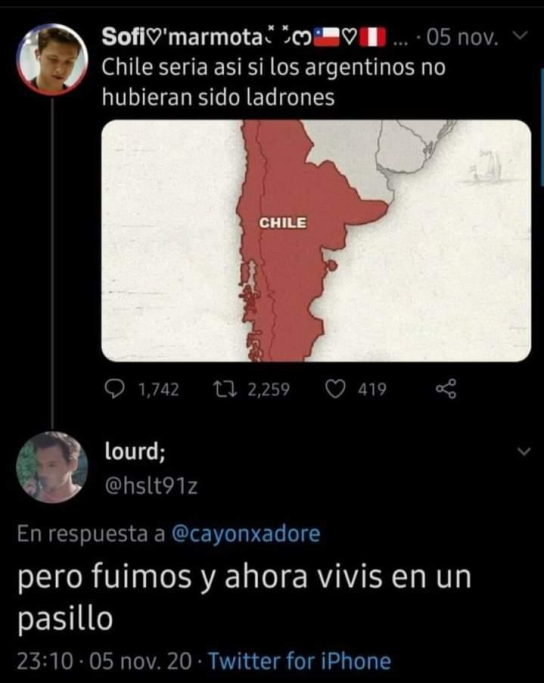Retweet the Chile map tweet
Screen dimensions: 544x683
[x=225, y=389]
